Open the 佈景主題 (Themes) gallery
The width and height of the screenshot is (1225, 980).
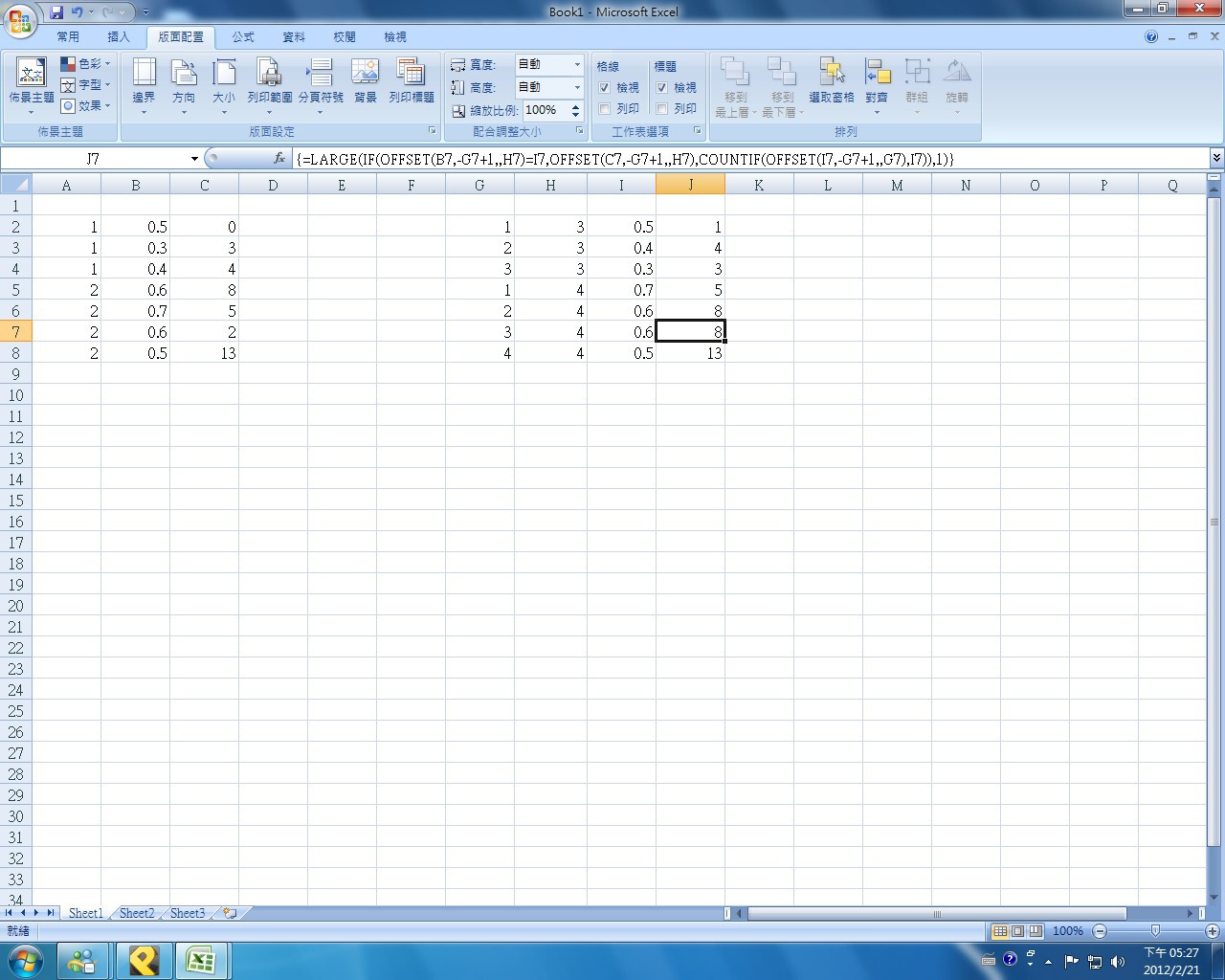point(31,80)
